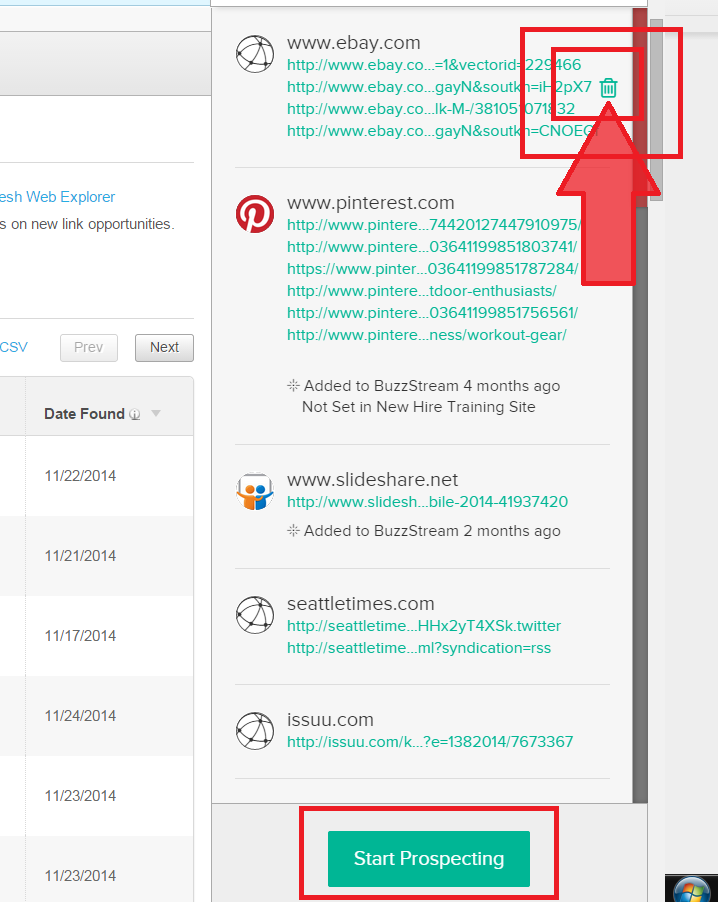Click the ebay.com globe icon
Viewport: 718px width, 902px height.
255,54
